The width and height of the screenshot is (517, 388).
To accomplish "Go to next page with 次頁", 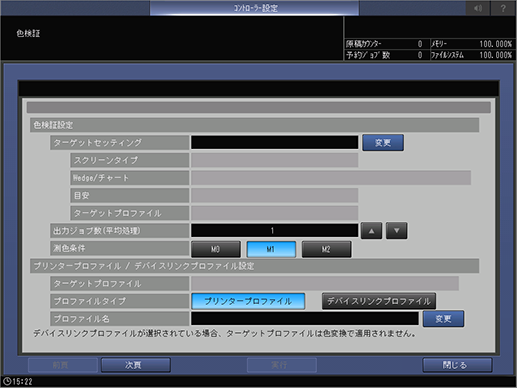I will [136, 365].
